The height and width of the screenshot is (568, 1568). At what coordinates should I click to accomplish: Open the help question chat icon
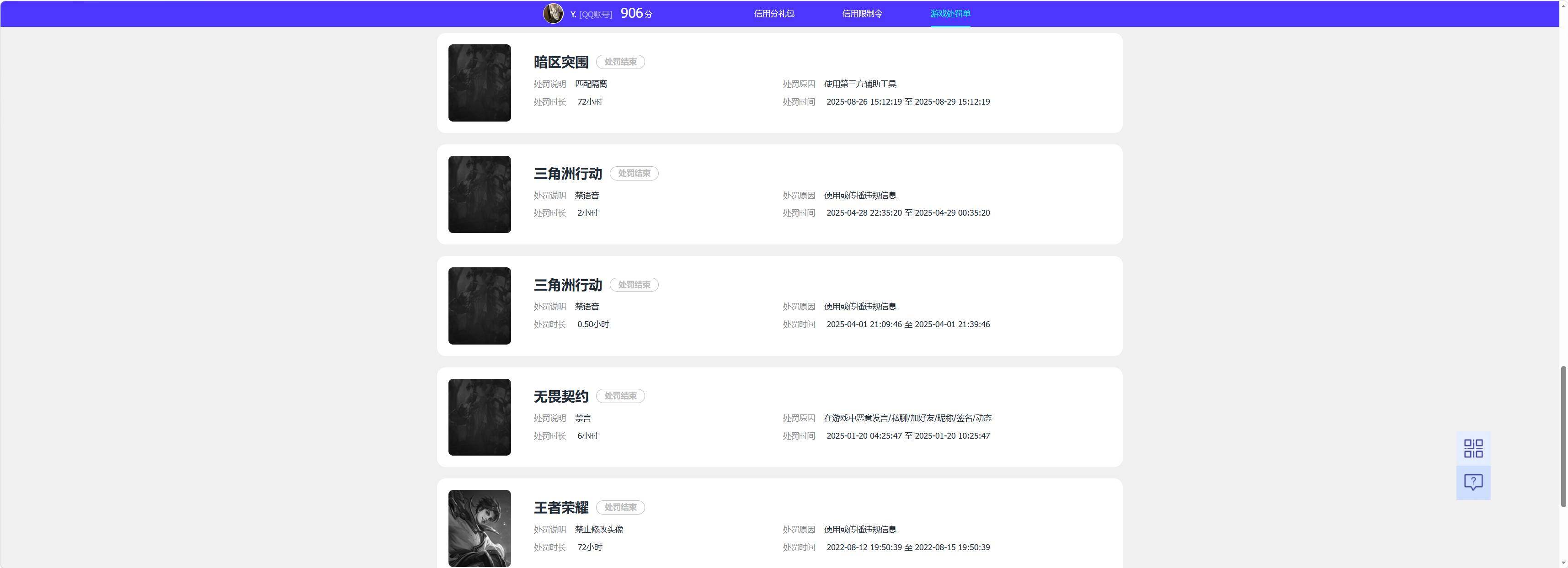[1473, 483]
